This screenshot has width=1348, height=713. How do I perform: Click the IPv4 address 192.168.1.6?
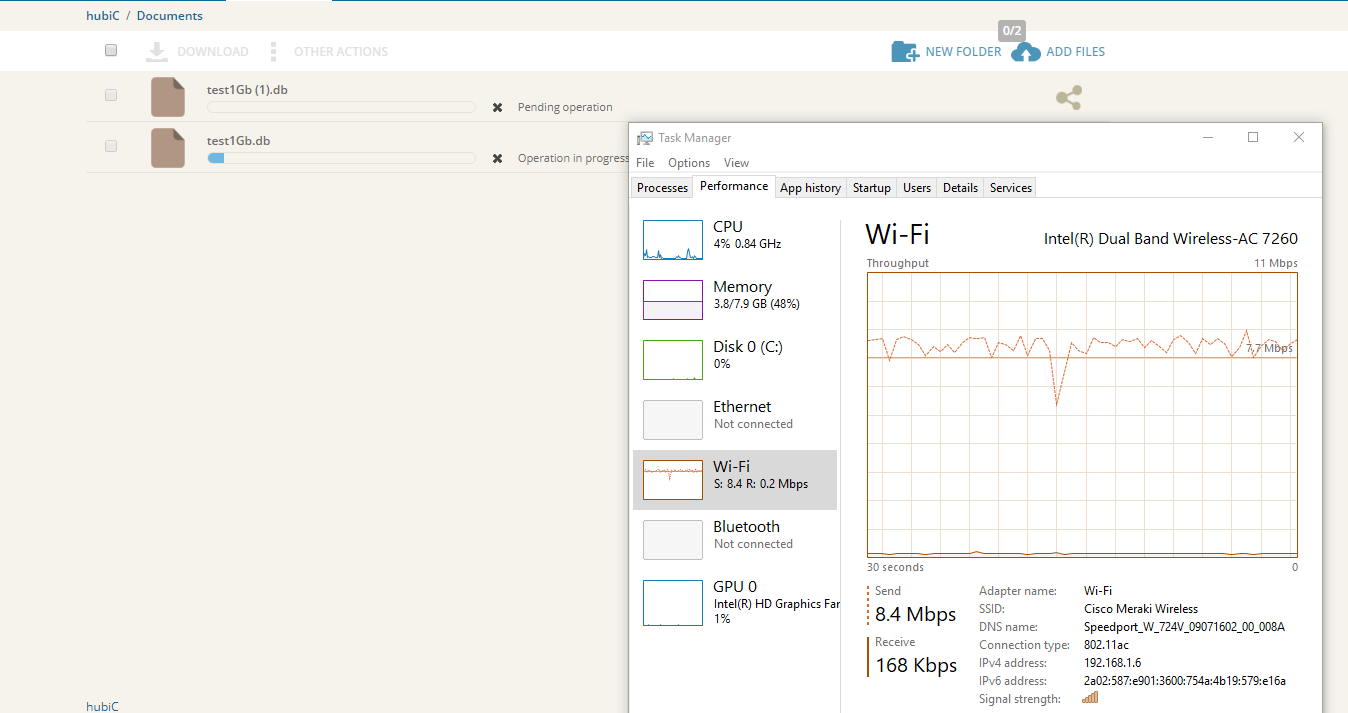click(1112, 663)
